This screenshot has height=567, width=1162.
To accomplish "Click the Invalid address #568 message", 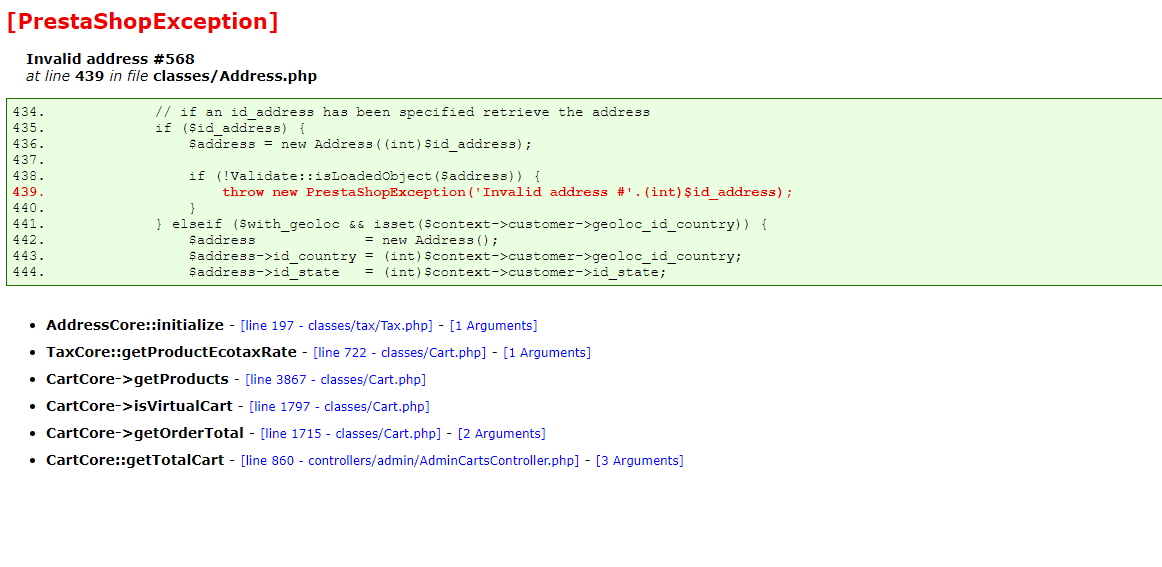I will point(110,59).
